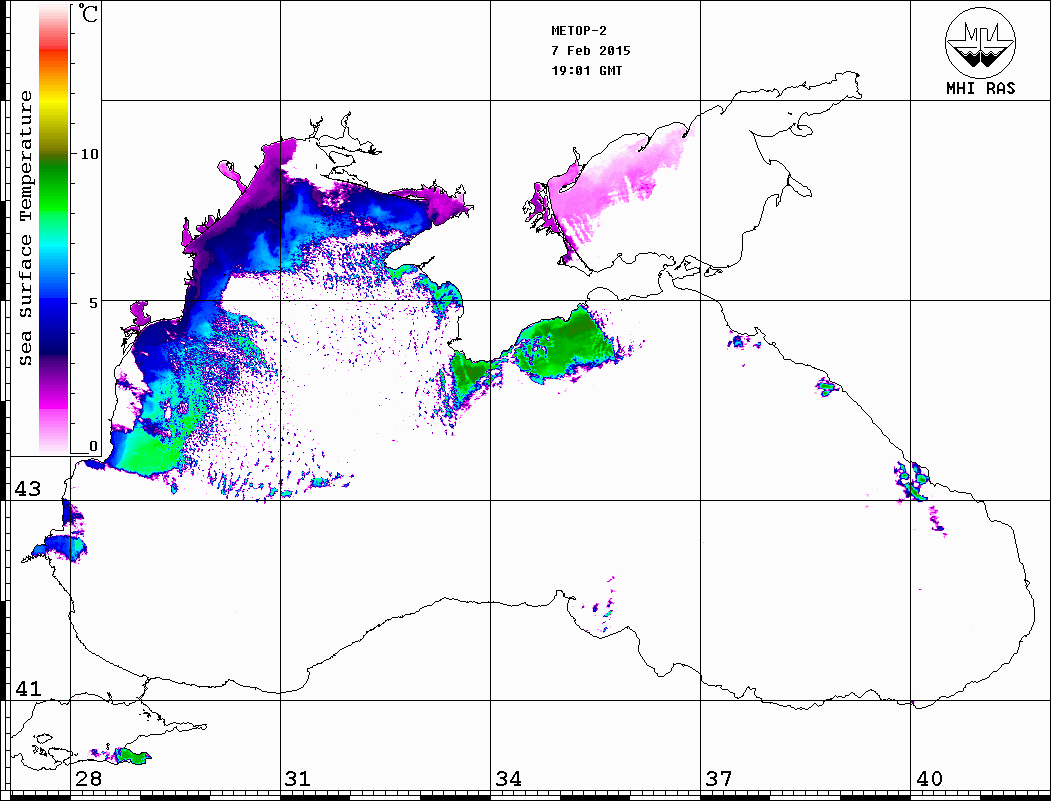Click the 'METOP-2' satellite label
This screenshot has height=801, width=1051.
tap(579, 31)
